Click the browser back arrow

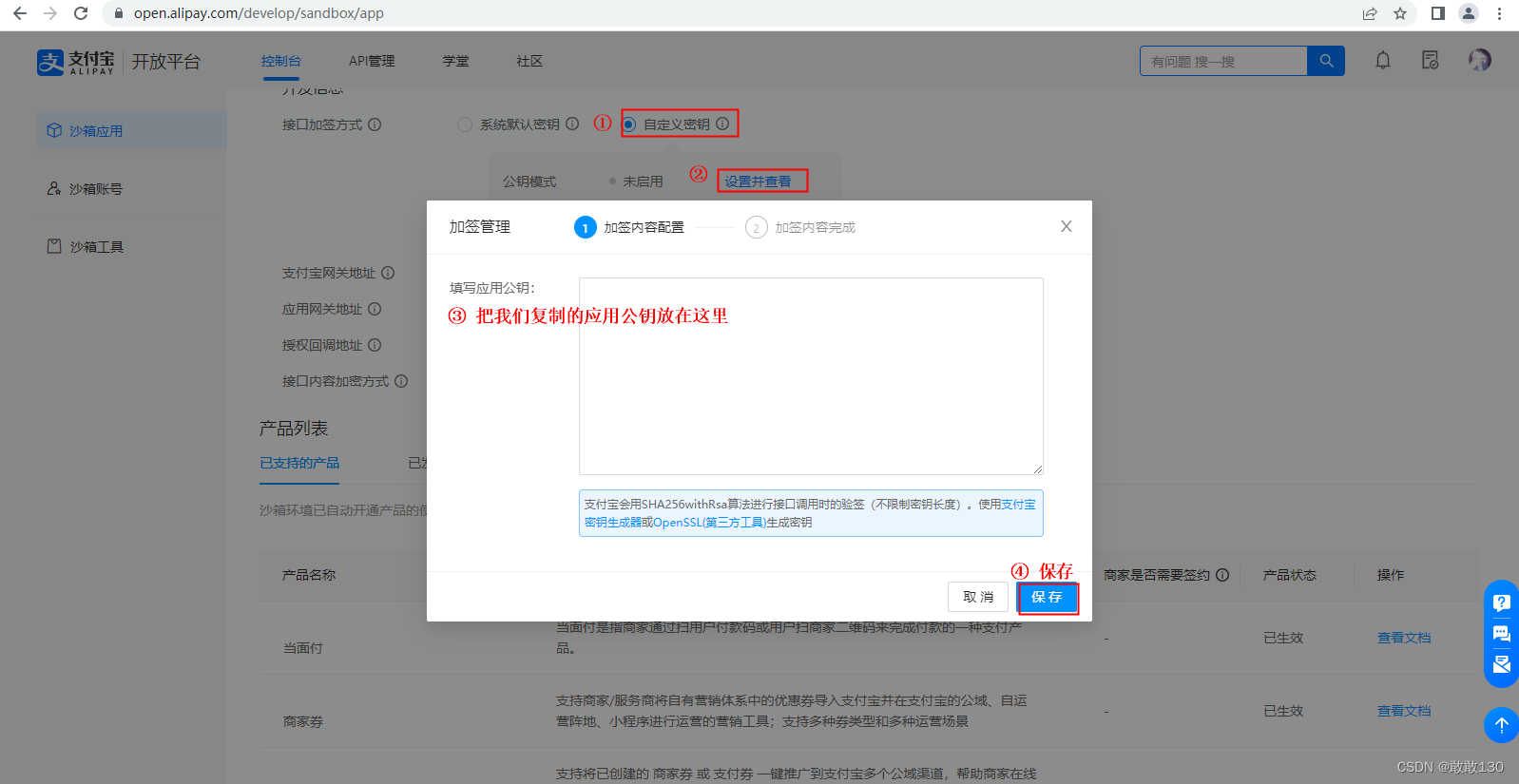click(20, 13)
